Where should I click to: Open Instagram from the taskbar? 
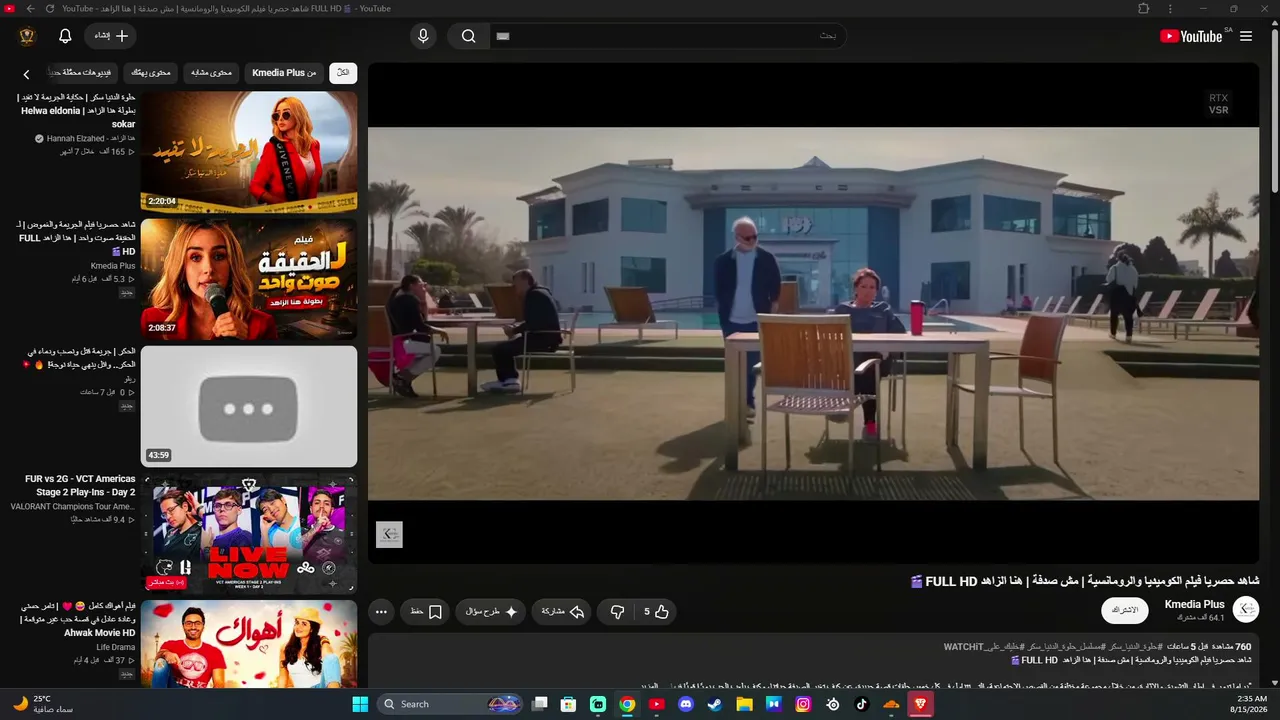click(x=803, y=704)
